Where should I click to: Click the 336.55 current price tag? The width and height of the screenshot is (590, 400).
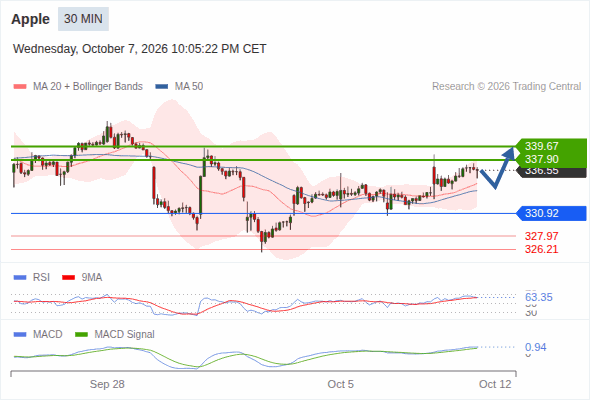(542, 172)
